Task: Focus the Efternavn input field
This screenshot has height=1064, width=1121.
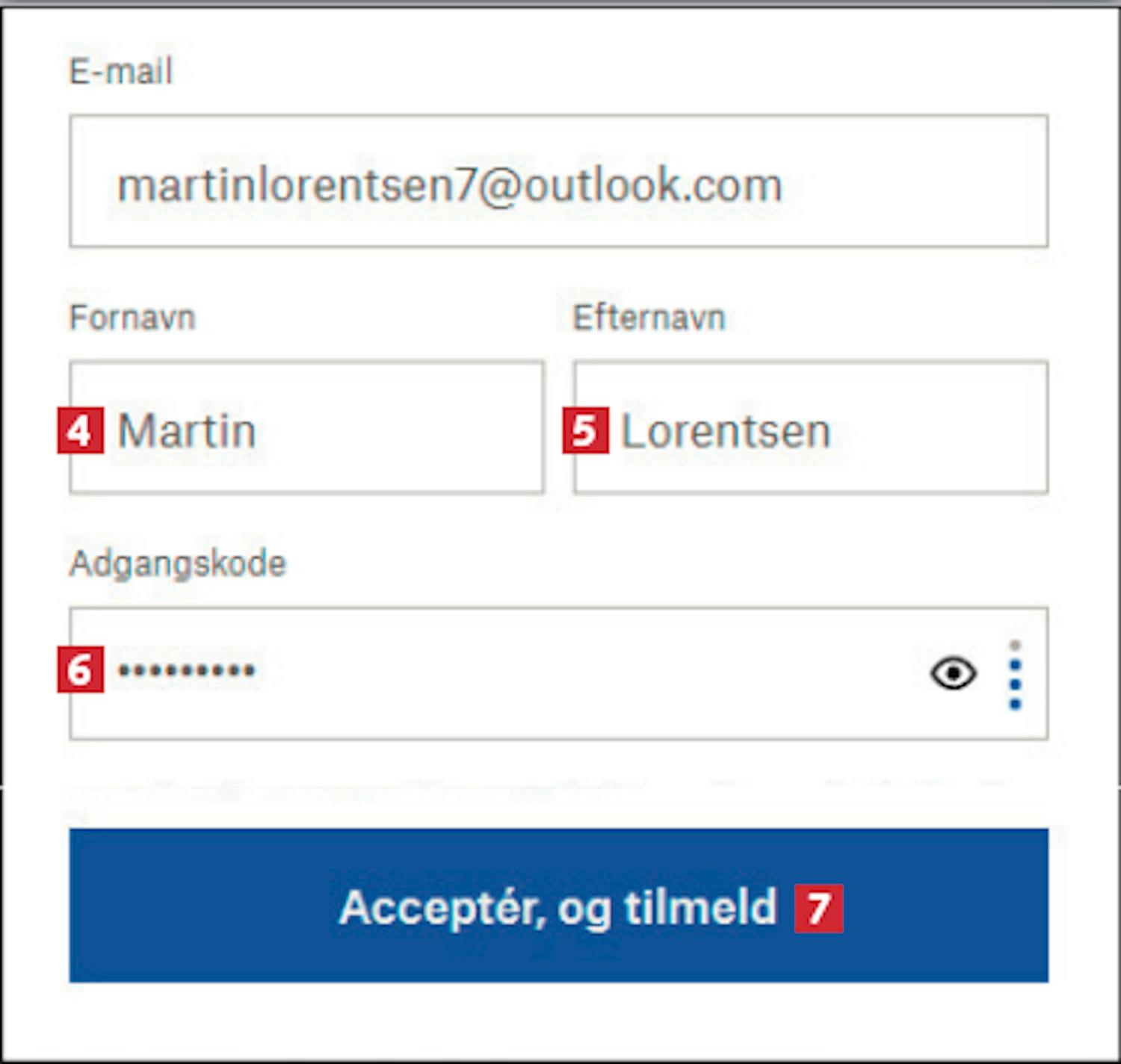Action: 934,428
